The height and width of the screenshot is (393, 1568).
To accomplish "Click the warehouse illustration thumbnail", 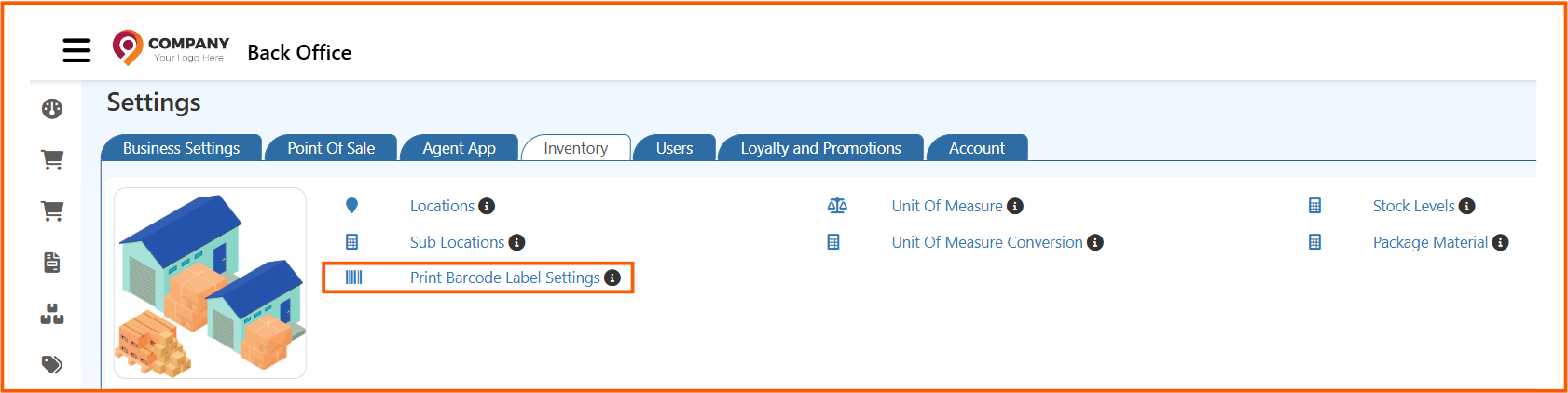I will coord(210,283).
